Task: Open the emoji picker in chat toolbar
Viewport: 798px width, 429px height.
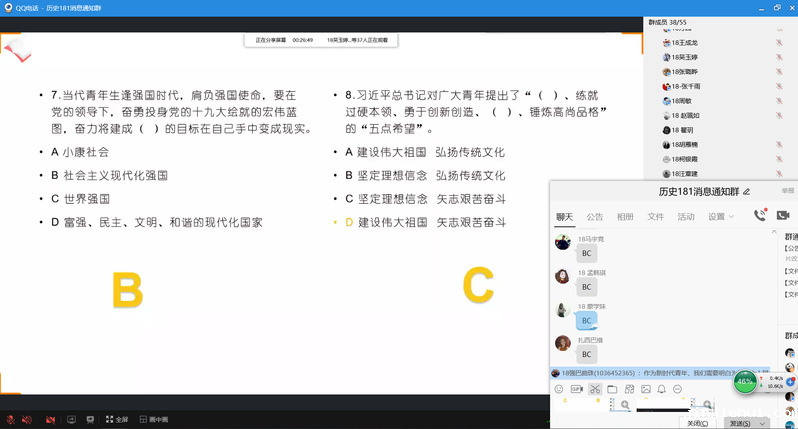Action: pyautogui.click(x=559, y=389)
